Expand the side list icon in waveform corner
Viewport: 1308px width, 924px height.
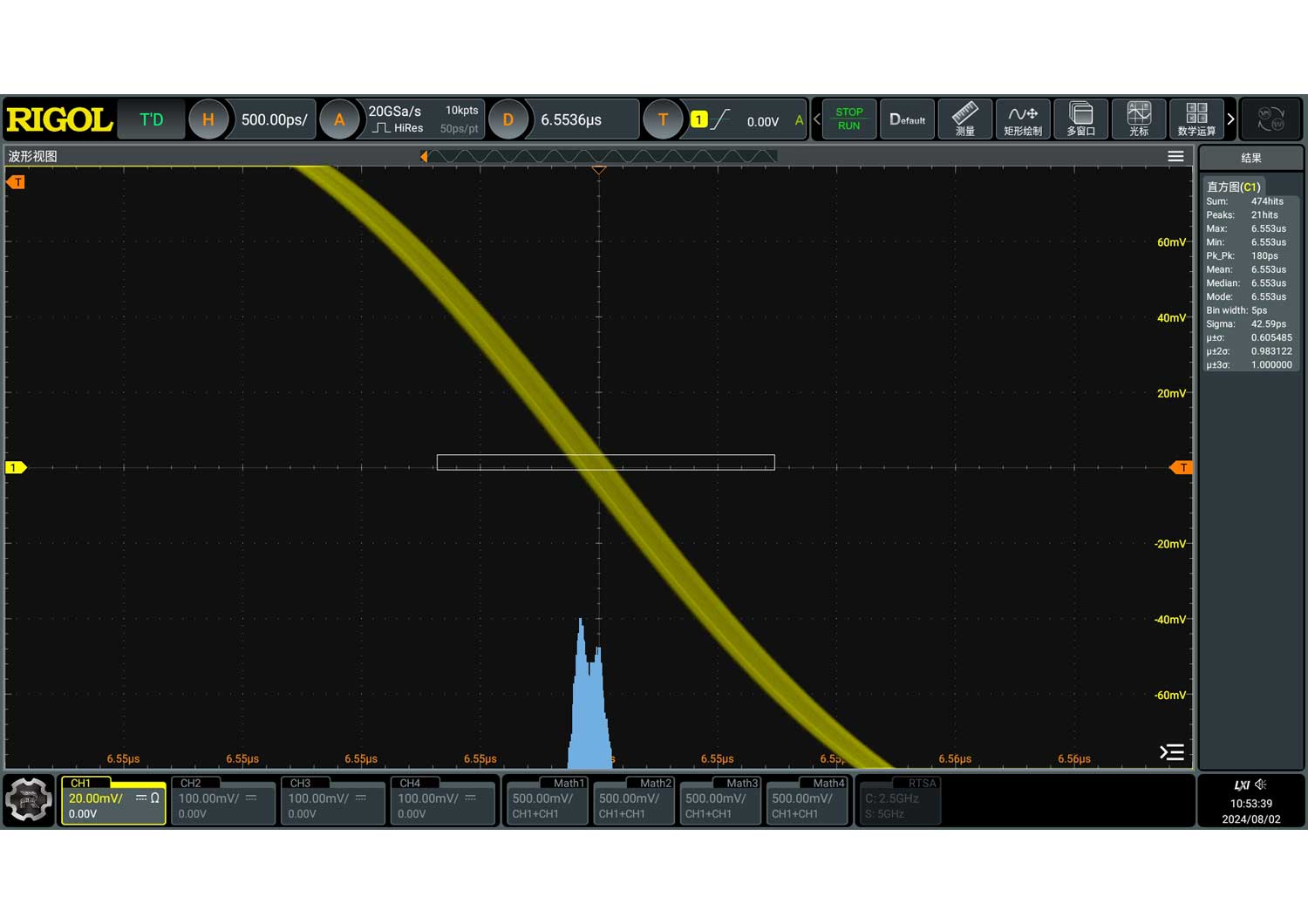1172,752
